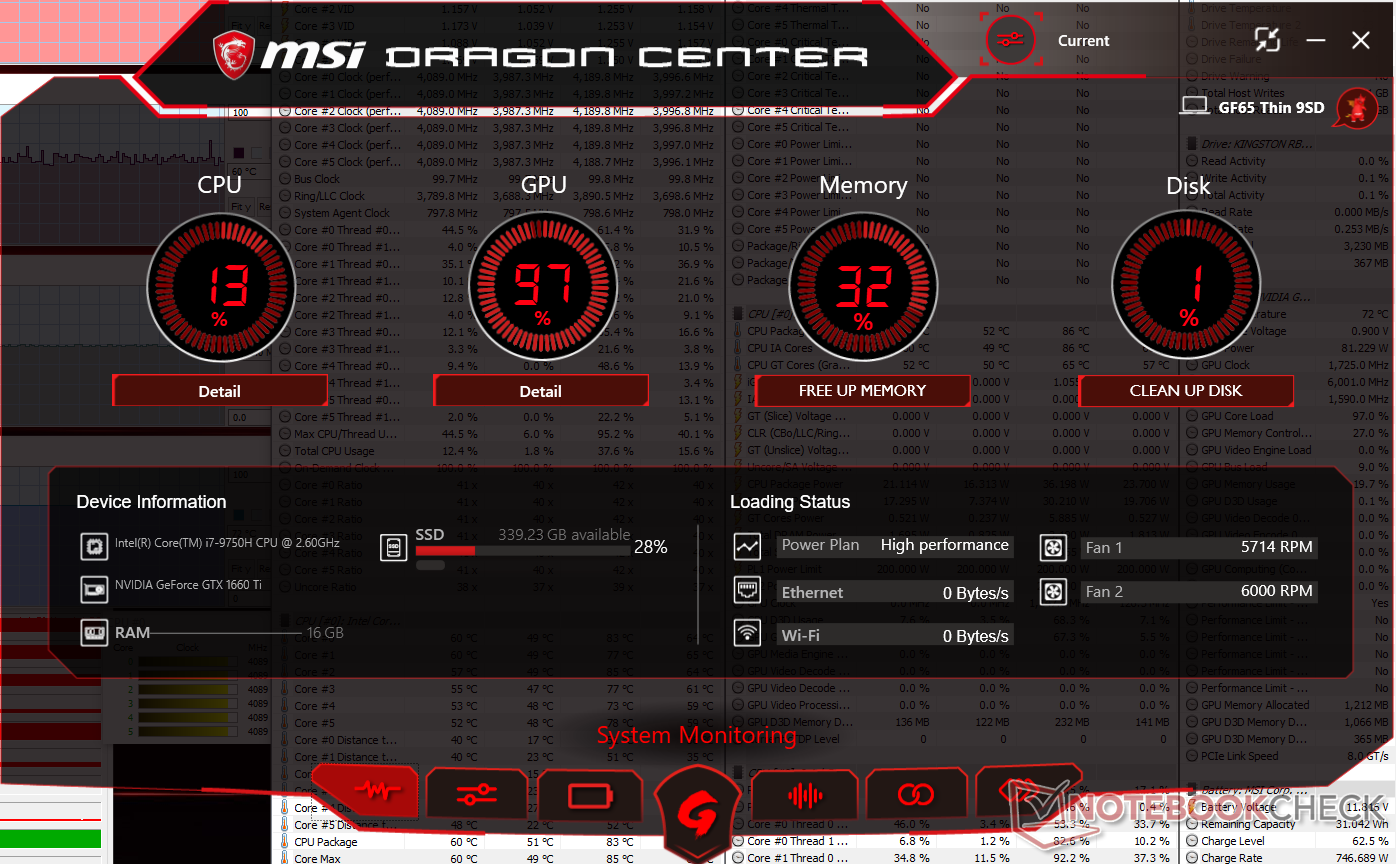The width and height of the screenshot is (1396, 864).
Task: Click the Power Plan chart icon
Action: click(x=747, y=546)
